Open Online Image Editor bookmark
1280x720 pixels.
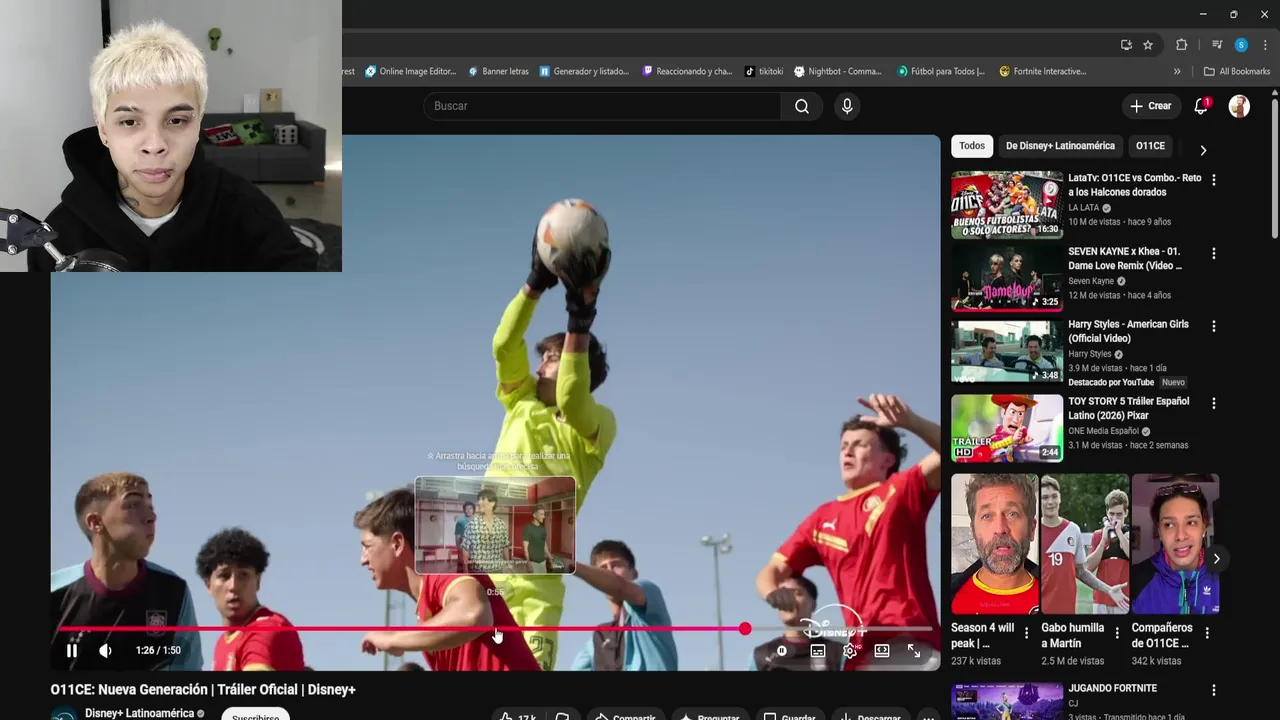point(410,71)
